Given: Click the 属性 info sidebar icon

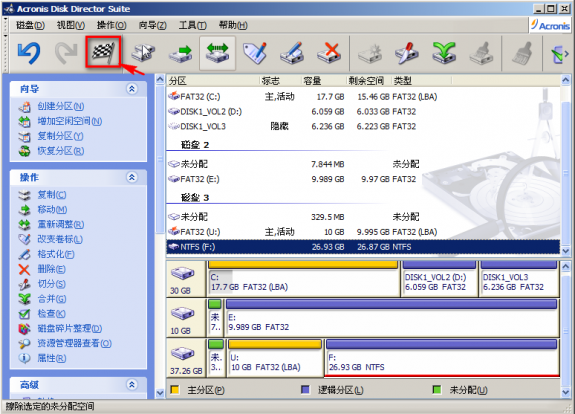Looking at the screenshot, I should tap(24, 358).
